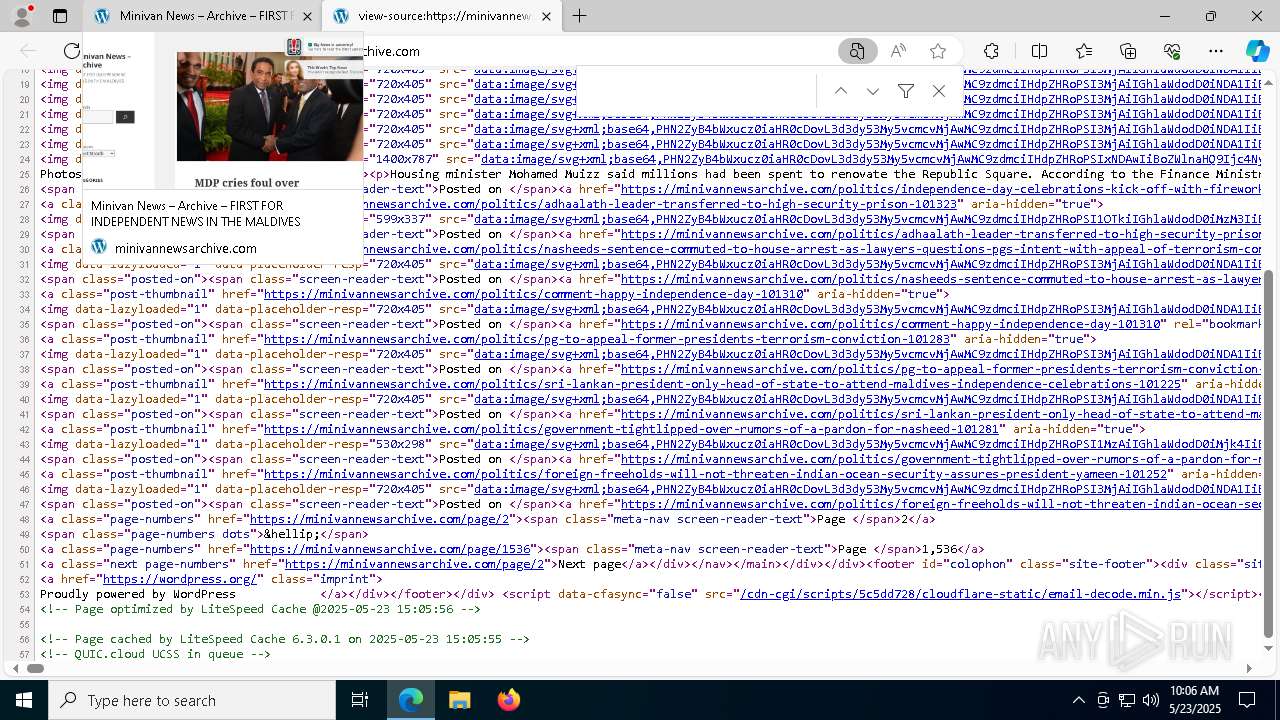Screen dimensions: 1280x720
Task: Click the scroll right arrow
Action: point(1249,668)
